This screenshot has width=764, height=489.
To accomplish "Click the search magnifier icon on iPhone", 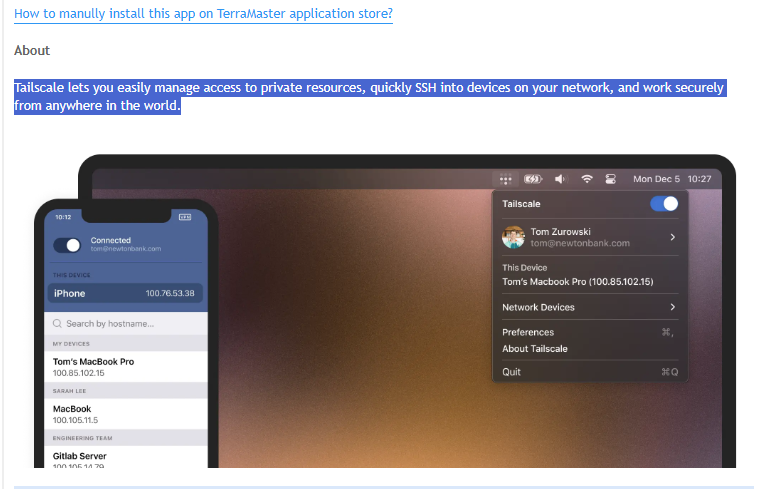I will pyautogui.click(x=57, y=323).
